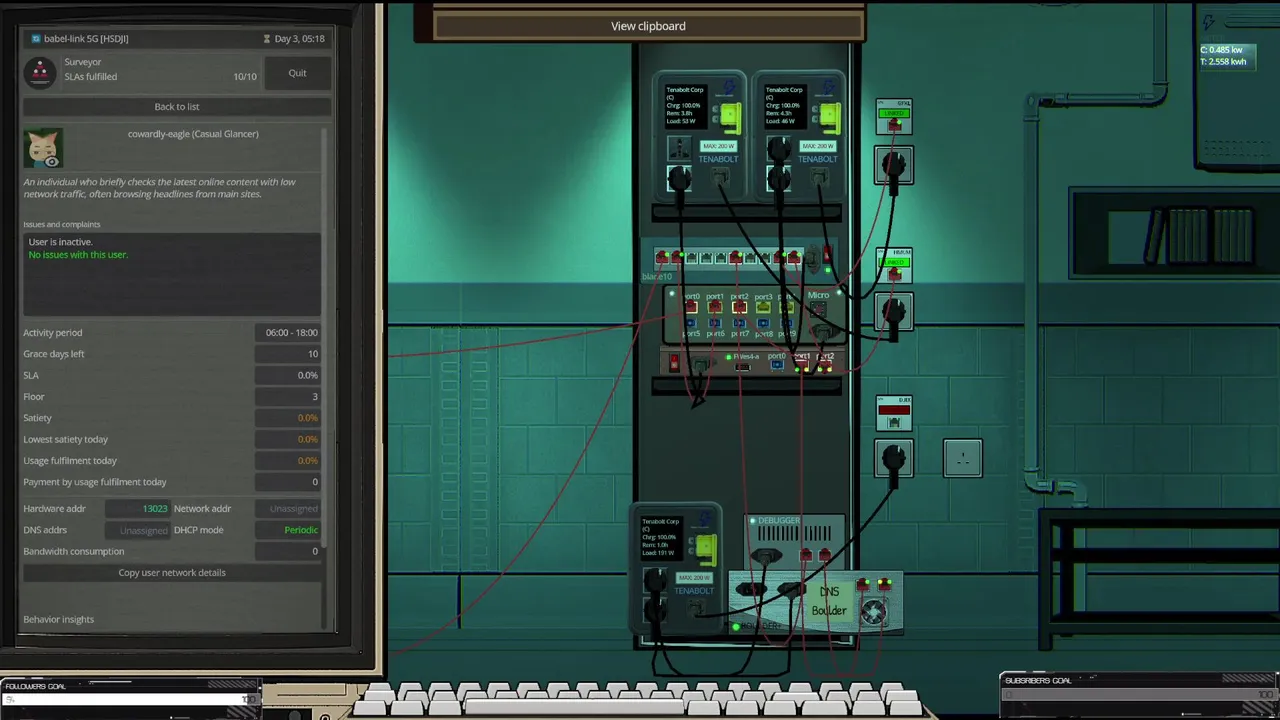
Task: Click the Floor value 3
Action: [x=288, y=397]
